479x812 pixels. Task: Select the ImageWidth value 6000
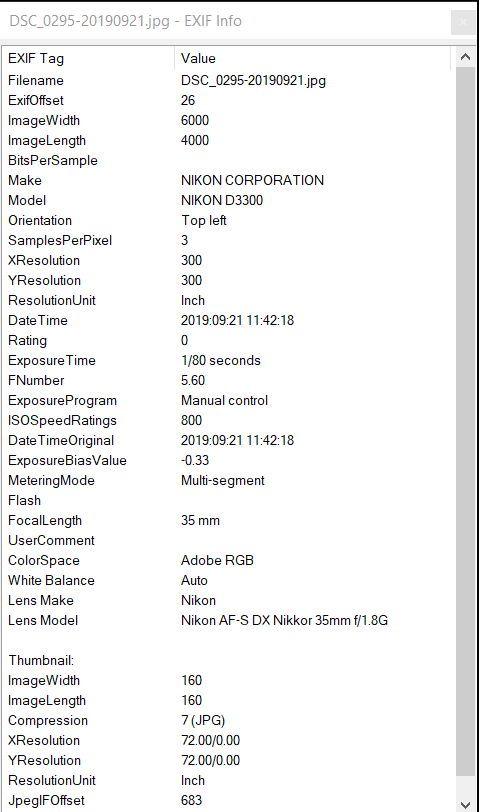pos(195,120)
